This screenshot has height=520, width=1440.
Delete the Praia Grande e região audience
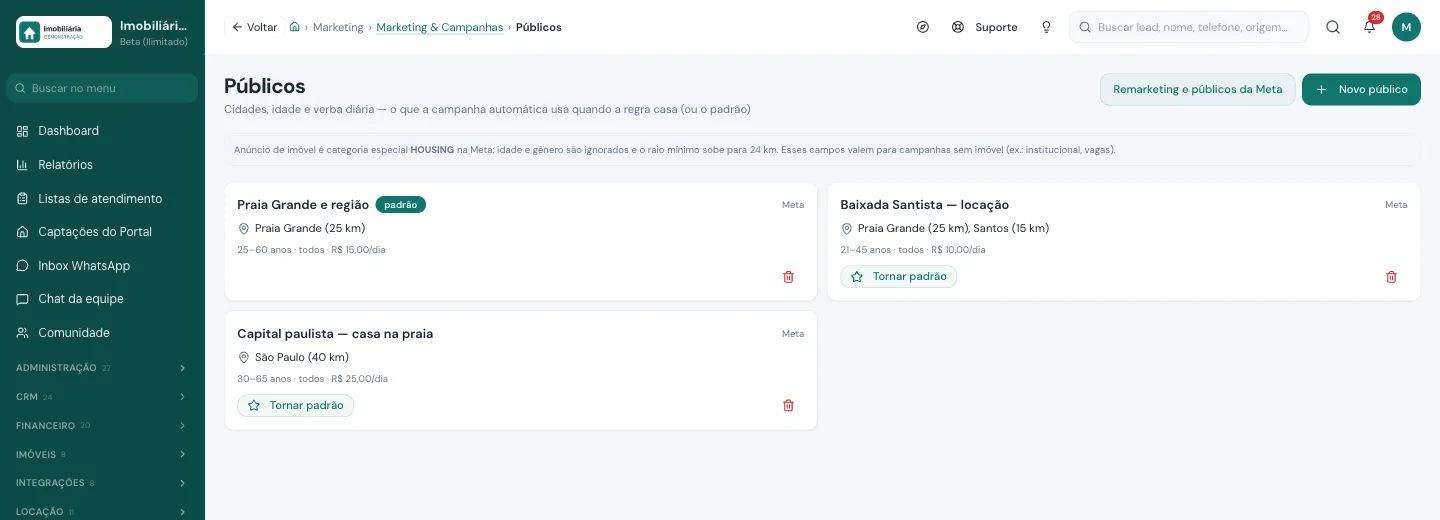[x=788, y=277]
